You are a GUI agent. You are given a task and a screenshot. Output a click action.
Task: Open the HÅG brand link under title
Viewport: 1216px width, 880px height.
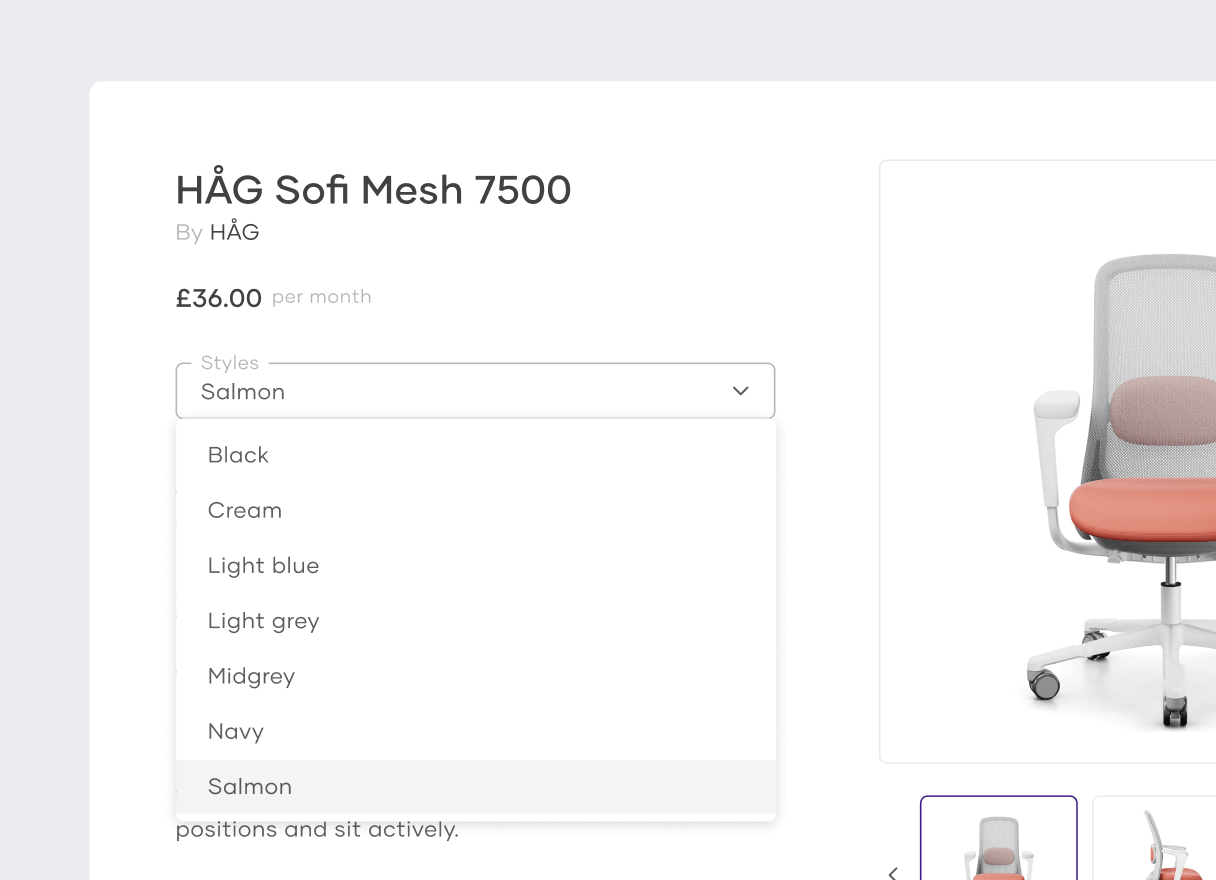[x=235, y=233]
